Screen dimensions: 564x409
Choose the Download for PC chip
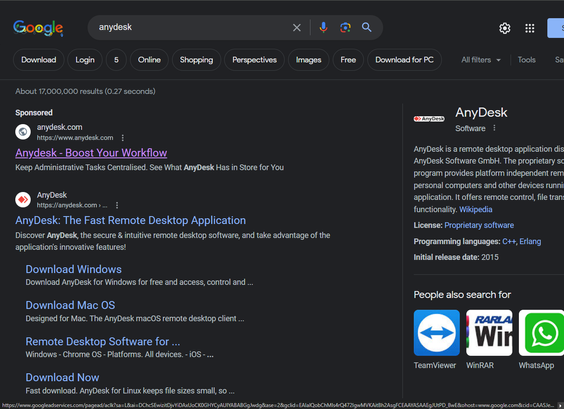click(404, 60)
